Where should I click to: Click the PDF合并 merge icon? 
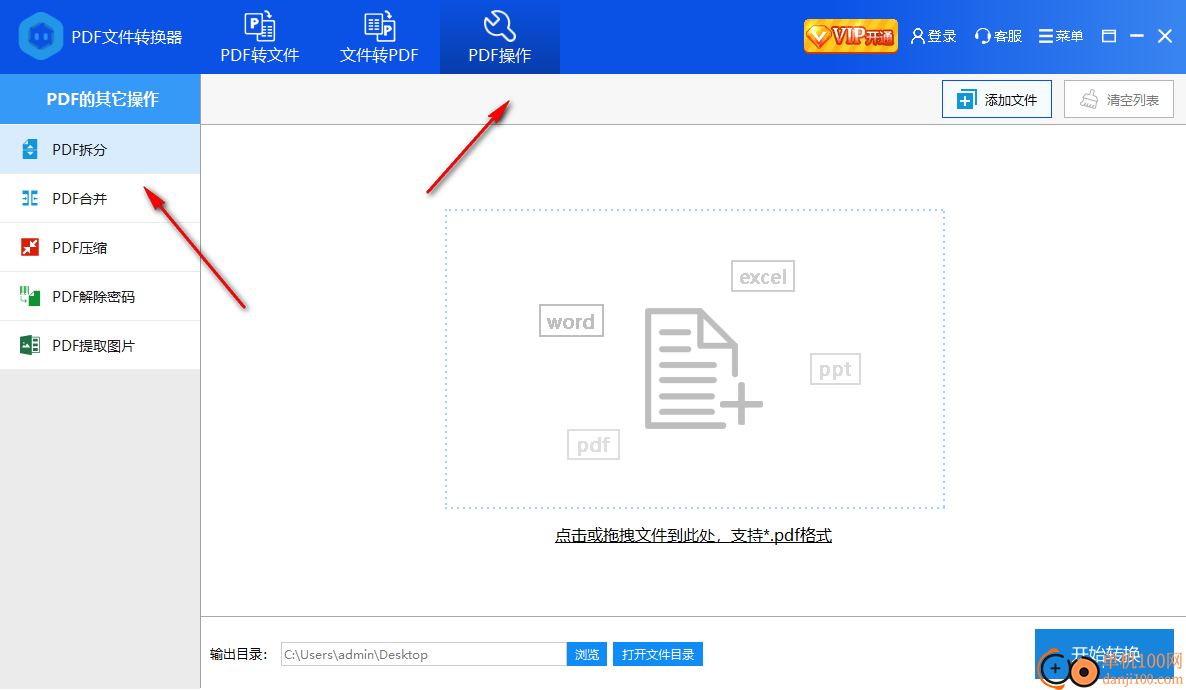(29, 198)
